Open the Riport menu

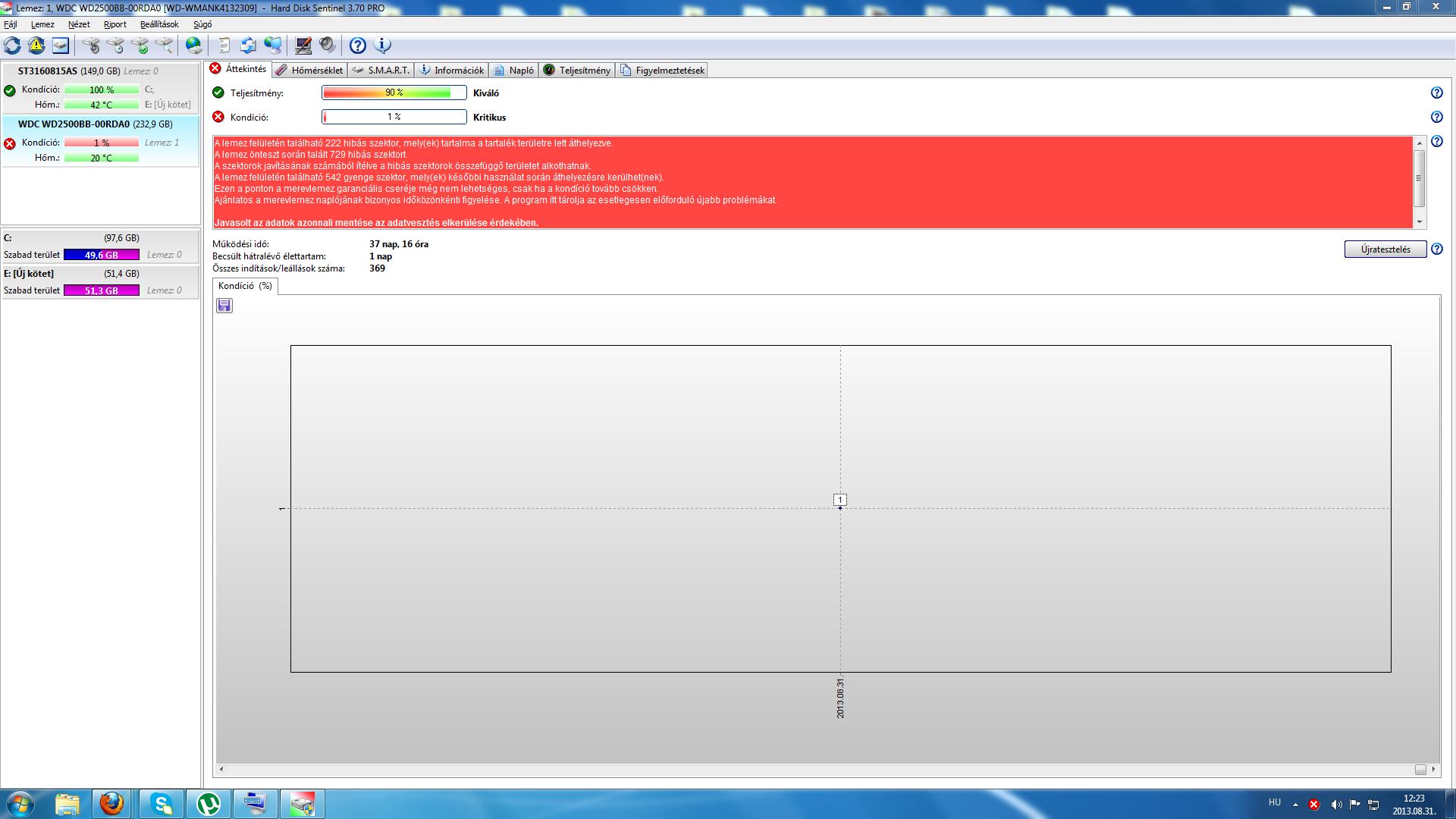tap(115, 24)
